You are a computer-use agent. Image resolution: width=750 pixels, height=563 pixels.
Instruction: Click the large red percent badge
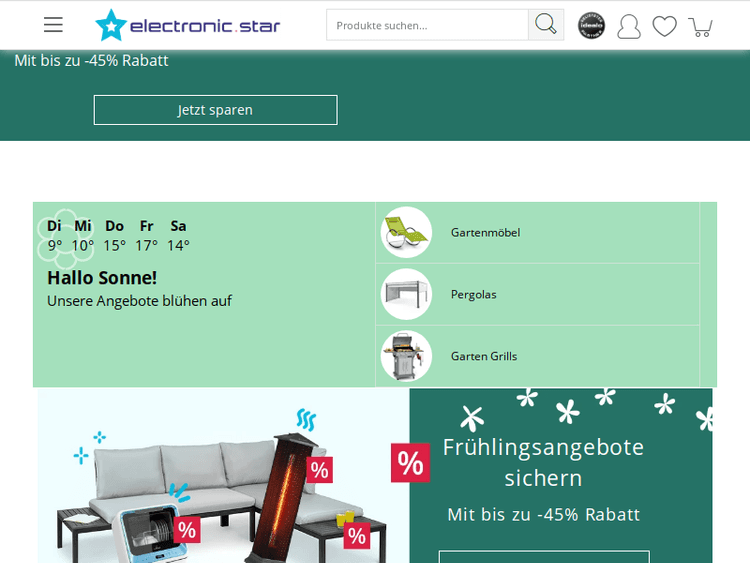[410, 463]
